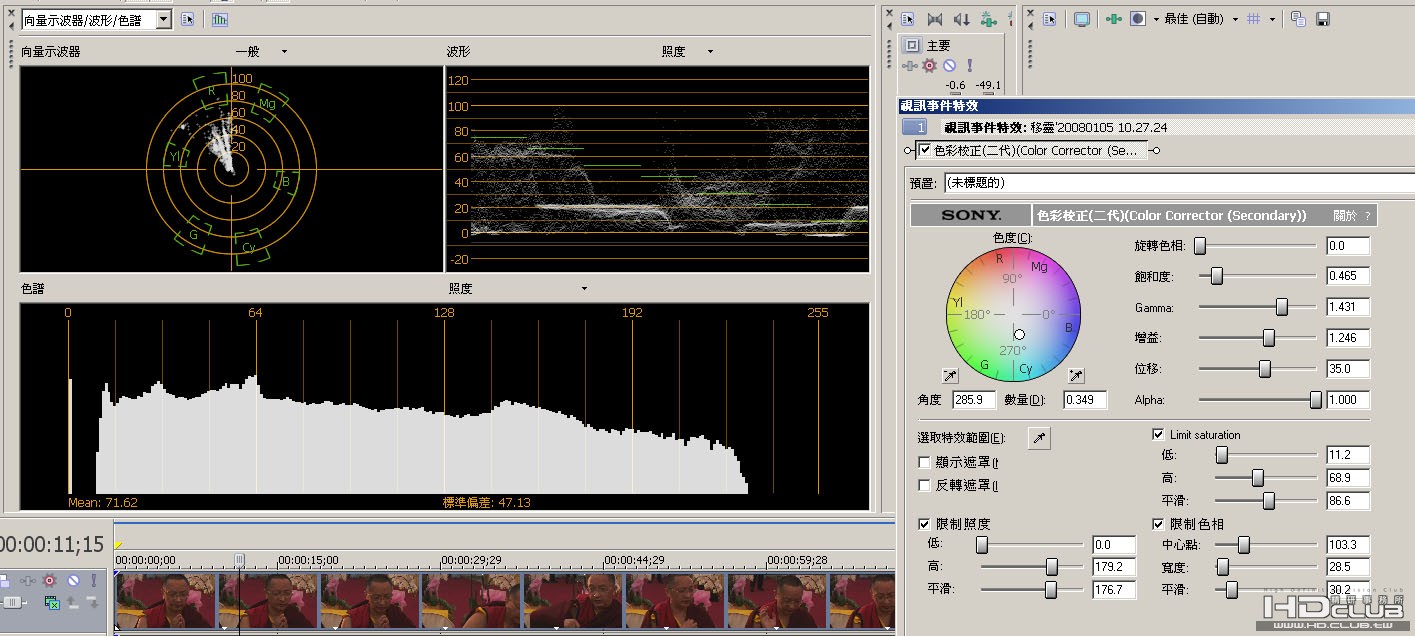Image resolution: width=1415 pixels, height=636 pixels.
Task: Click 數量 magnitude field 0.349
Action: [x=1084, y=399]
